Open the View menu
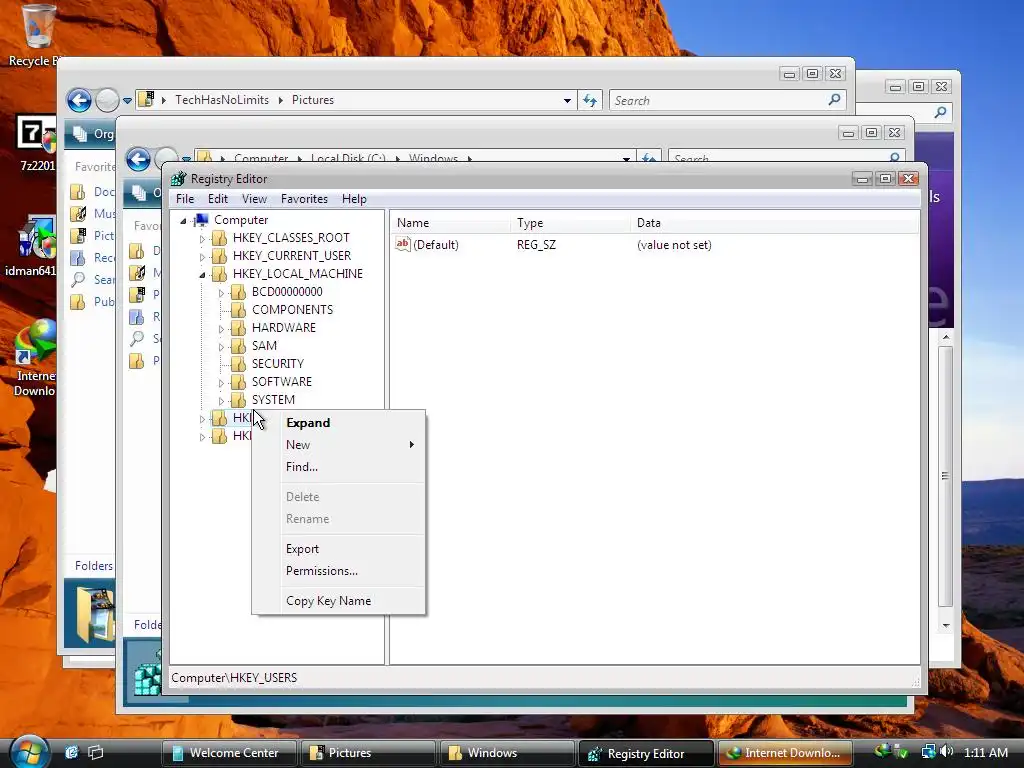1024x768 pixels. [254, 199]
